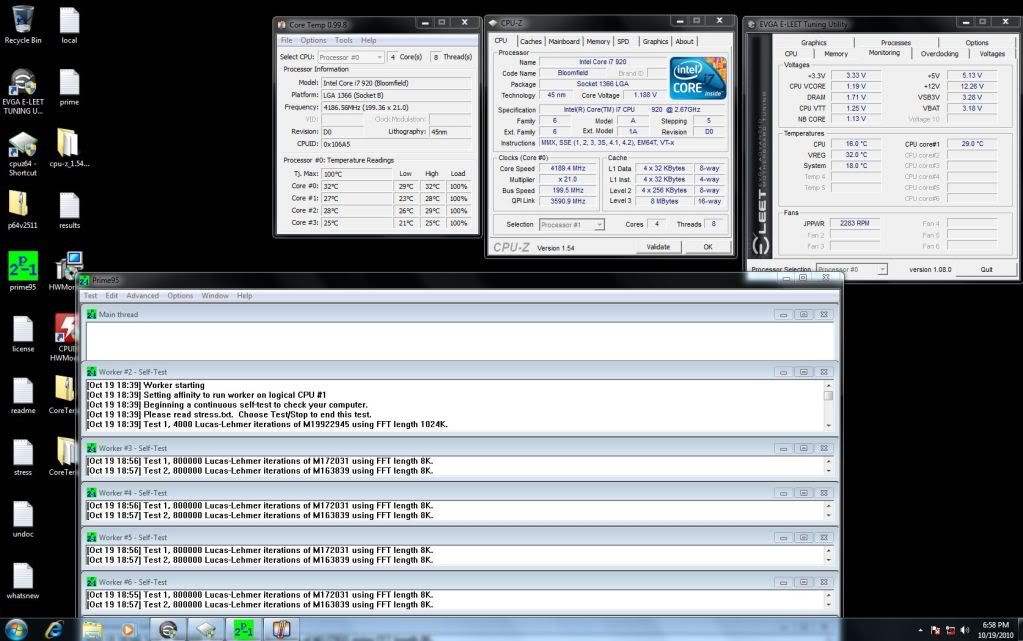The height and width of the screenshot is (641, 1023).
Task: Open the Windows Start menu orb
Action: (x=16, y=629)
